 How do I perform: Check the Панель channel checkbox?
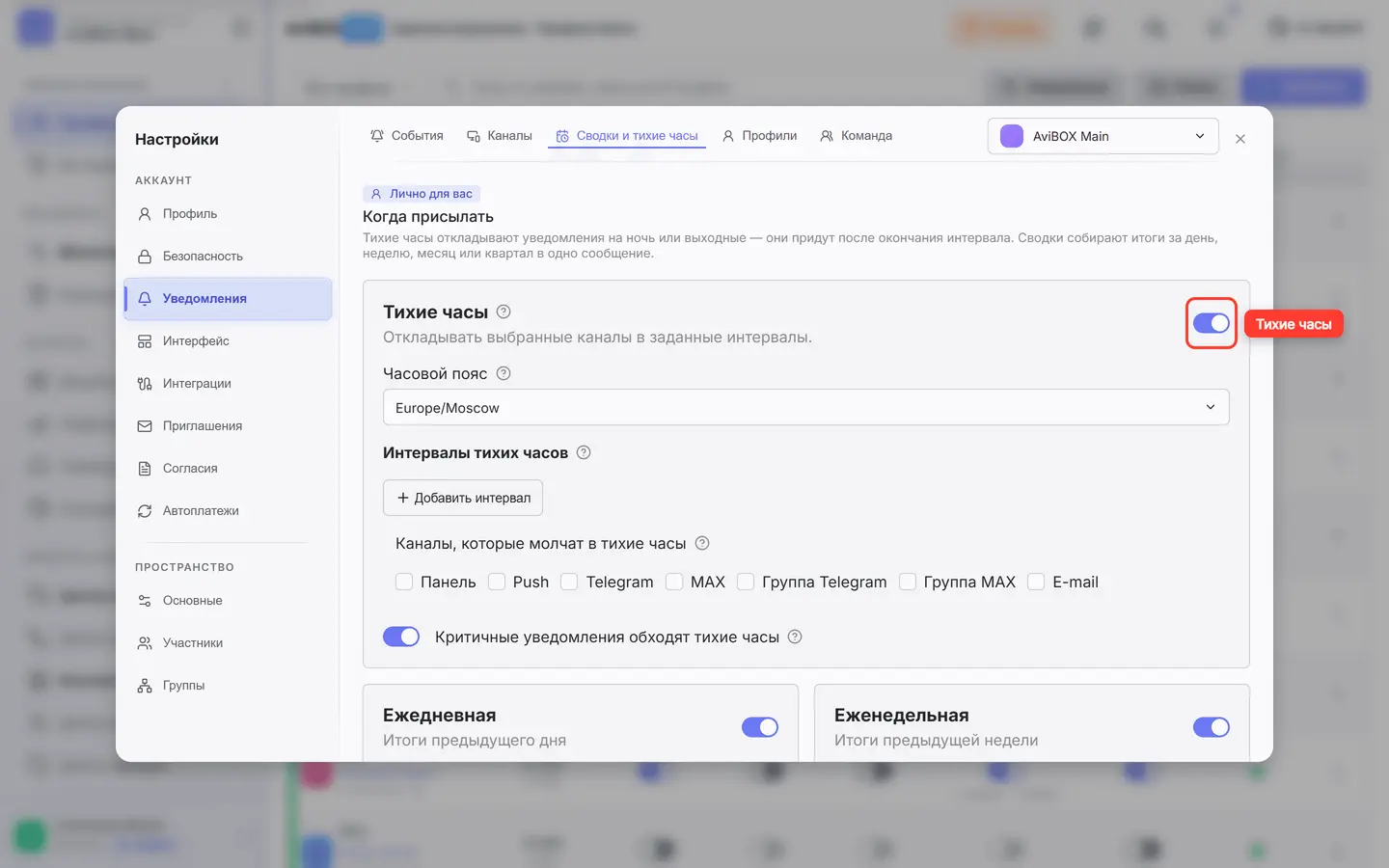[404, 582]
